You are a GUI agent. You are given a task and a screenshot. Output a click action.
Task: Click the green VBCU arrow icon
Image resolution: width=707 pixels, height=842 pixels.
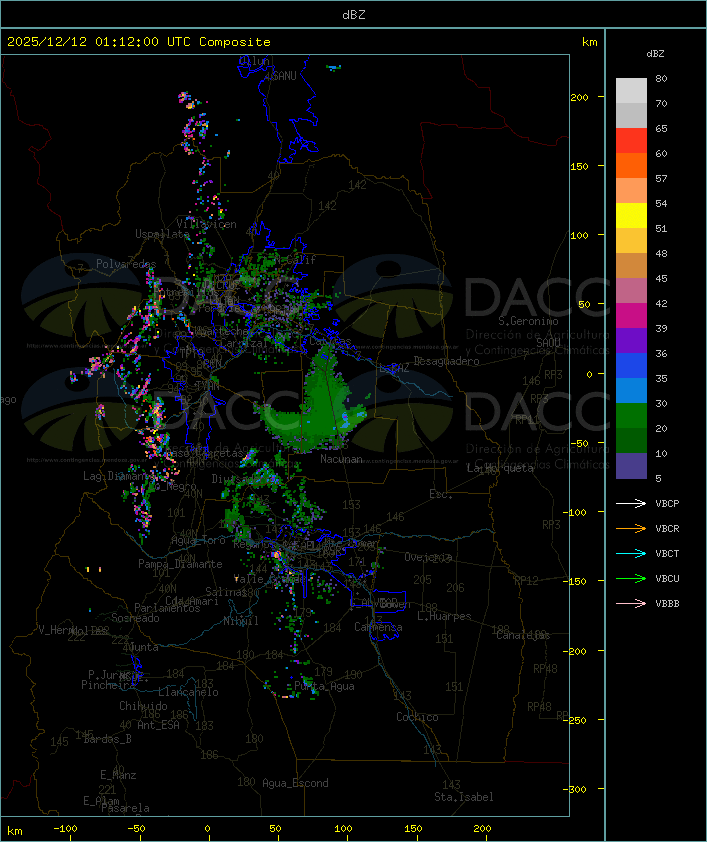pyautogui.click(x=631, y=579)
